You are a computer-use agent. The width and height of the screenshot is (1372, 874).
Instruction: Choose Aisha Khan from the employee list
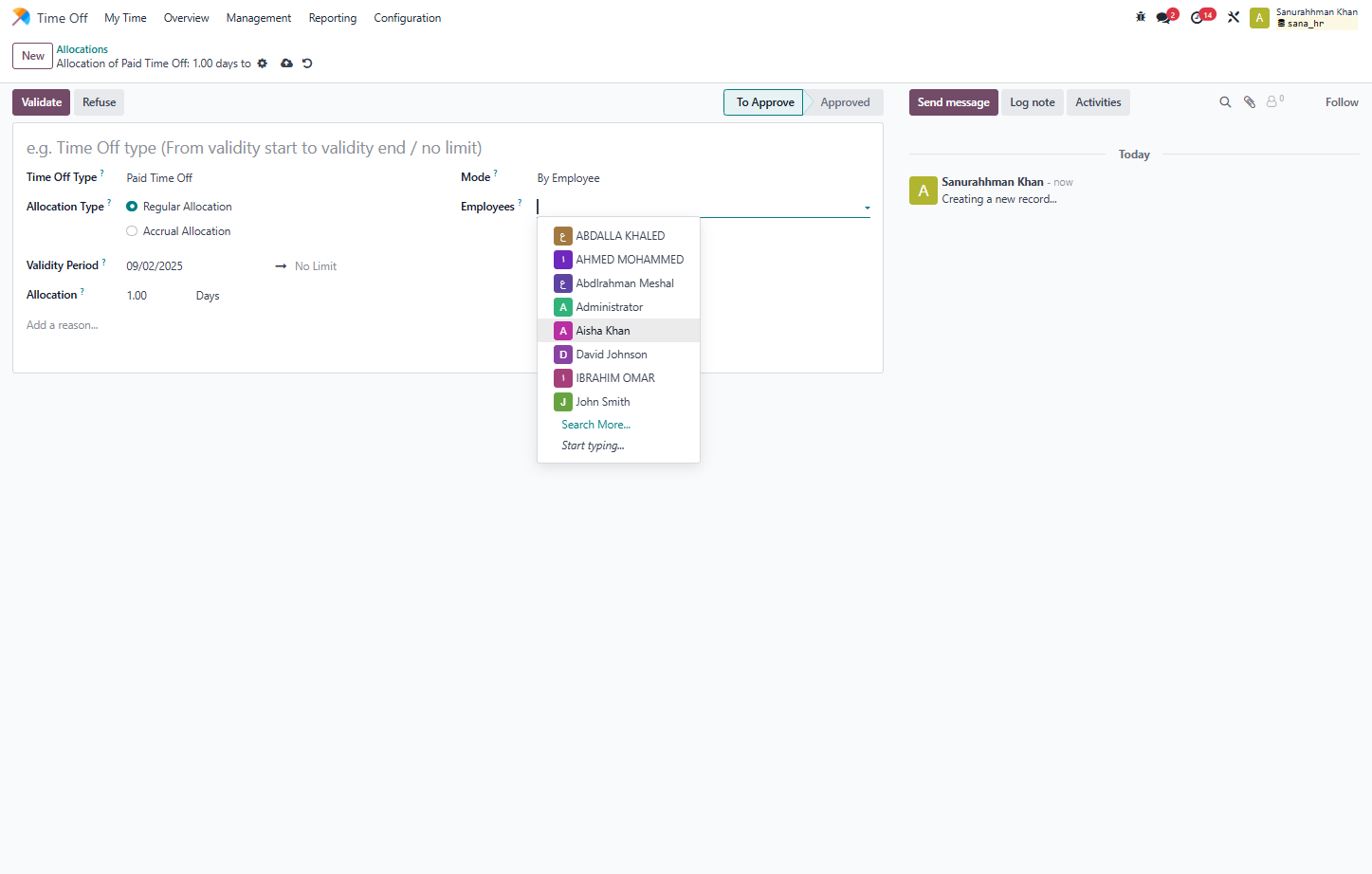click(618, 331)
